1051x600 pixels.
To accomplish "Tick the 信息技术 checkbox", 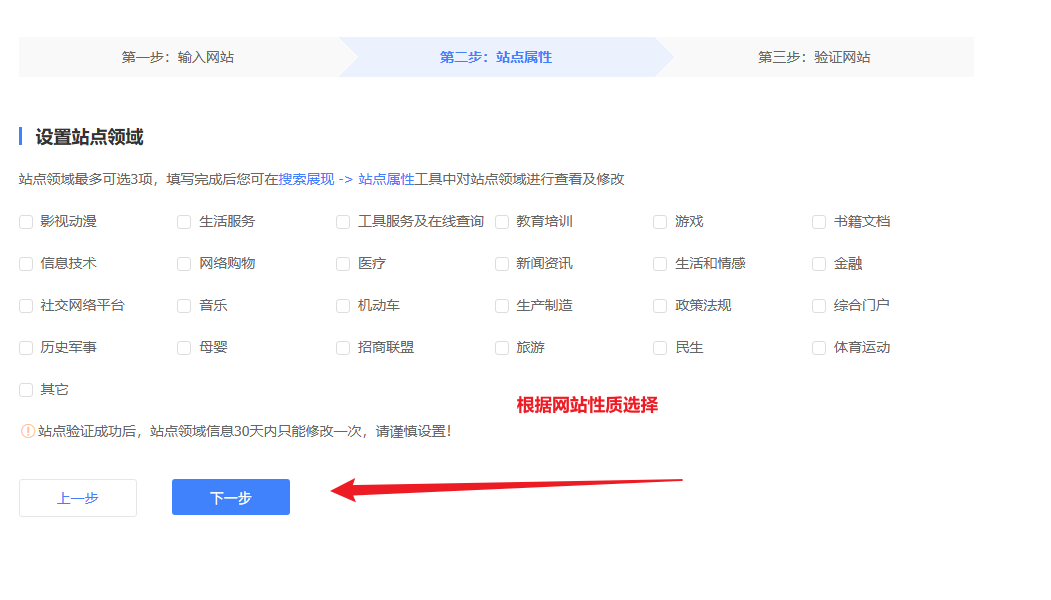I will (26, 264).
